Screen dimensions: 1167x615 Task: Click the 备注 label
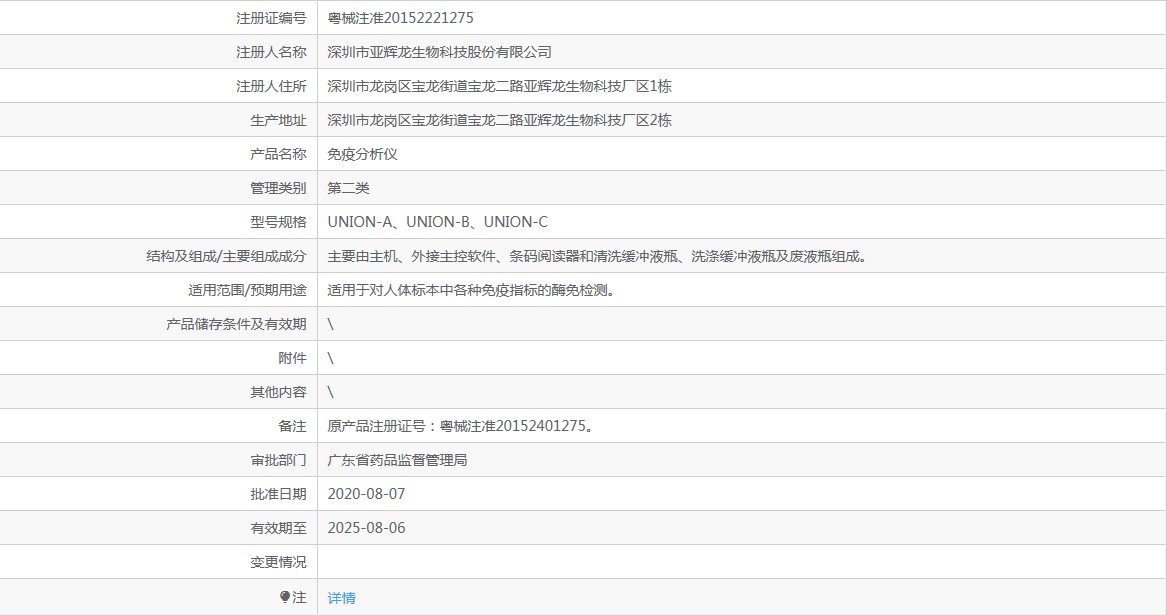coord(292,426)
